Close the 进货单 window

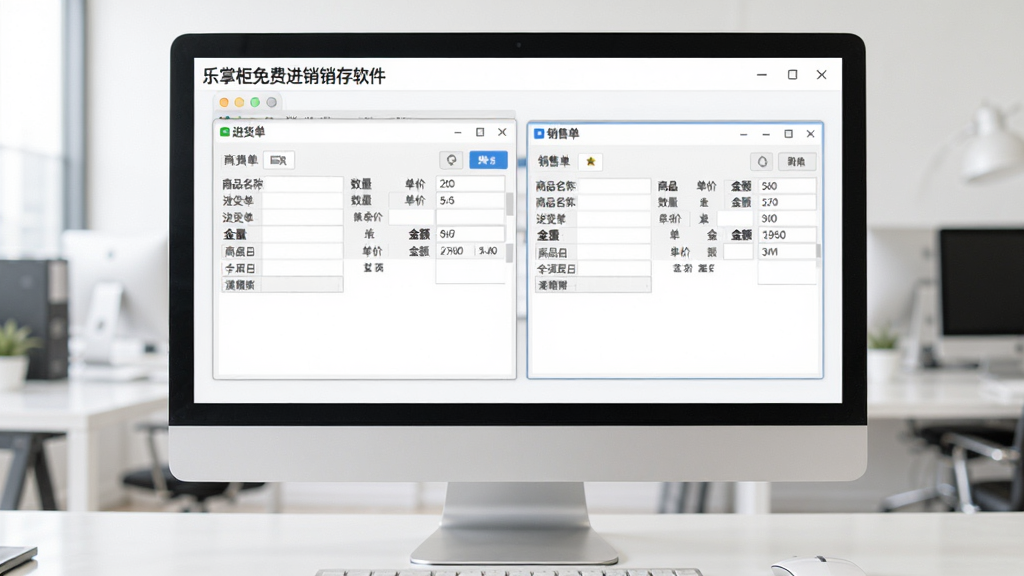click(x=502, y=132)
